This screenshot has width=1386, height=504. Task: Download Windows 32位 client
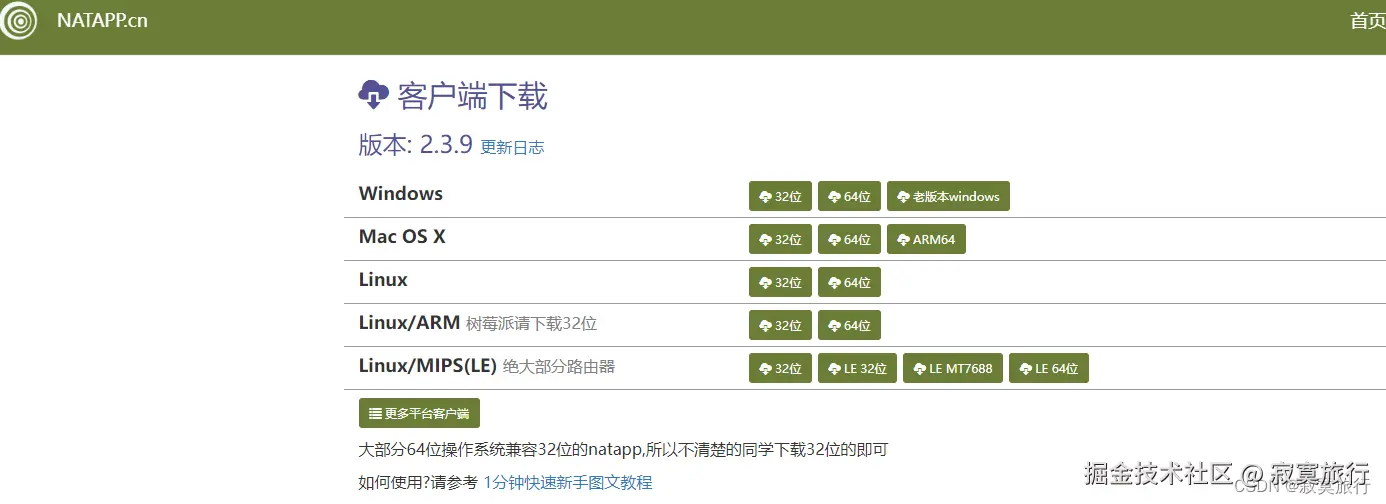[x=780, y=196]
